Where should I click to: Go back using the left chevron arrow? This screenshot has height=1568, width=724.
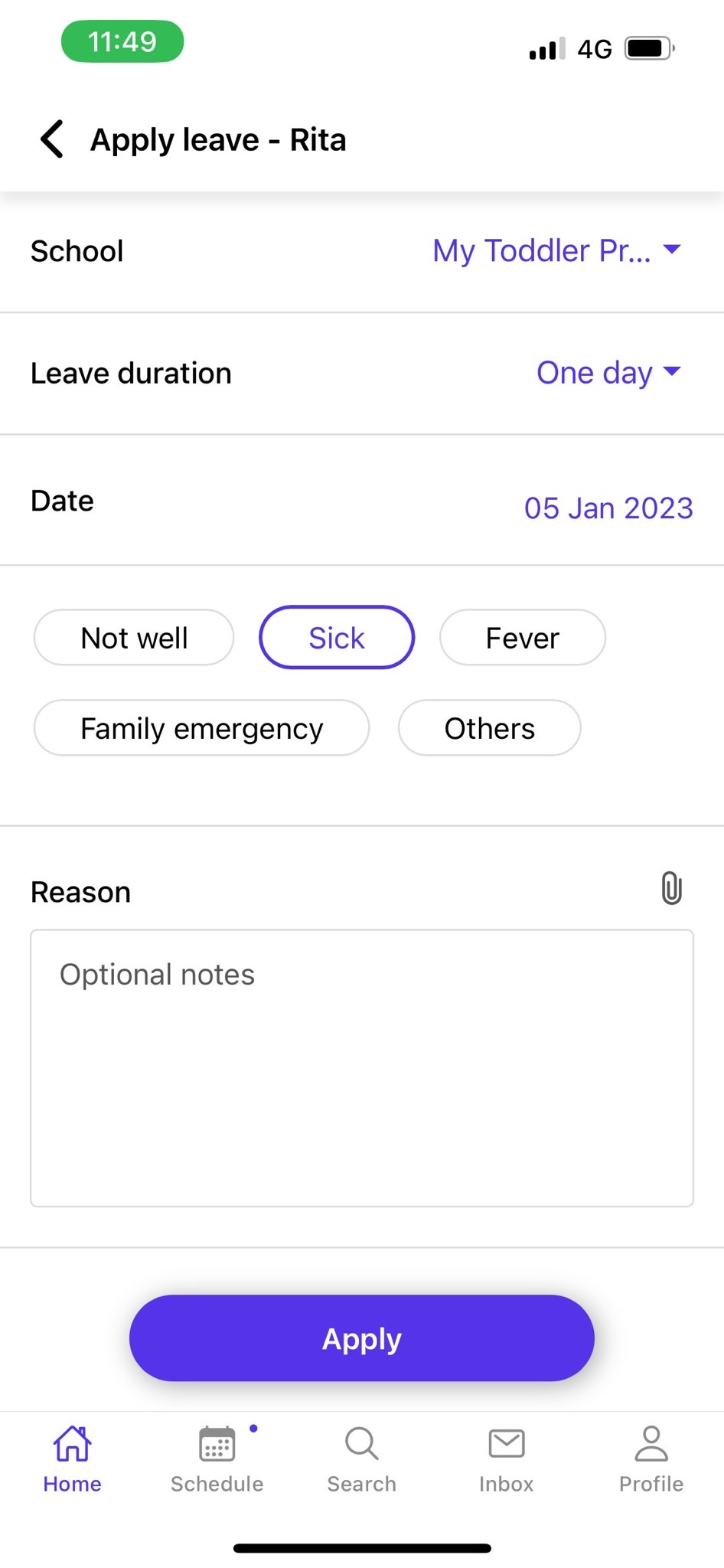[52, 139]
